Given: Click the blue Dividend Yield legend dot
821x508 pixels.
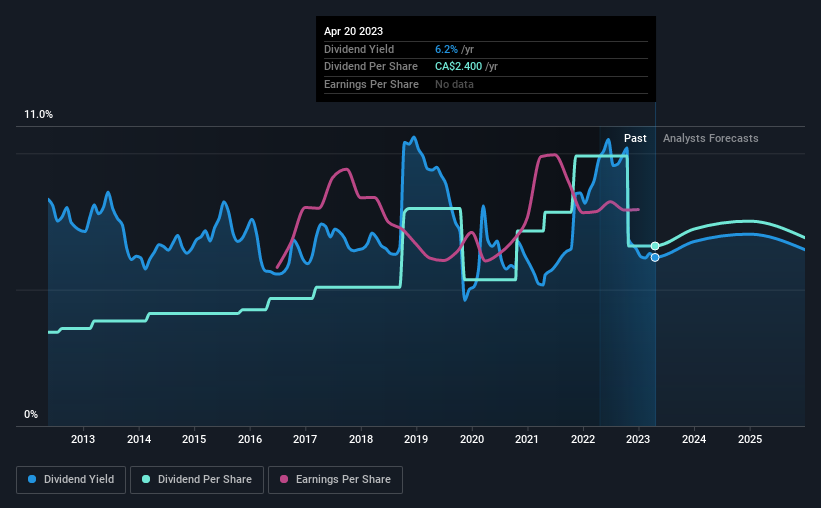Looking at the screenshot, I should point(32,479).
